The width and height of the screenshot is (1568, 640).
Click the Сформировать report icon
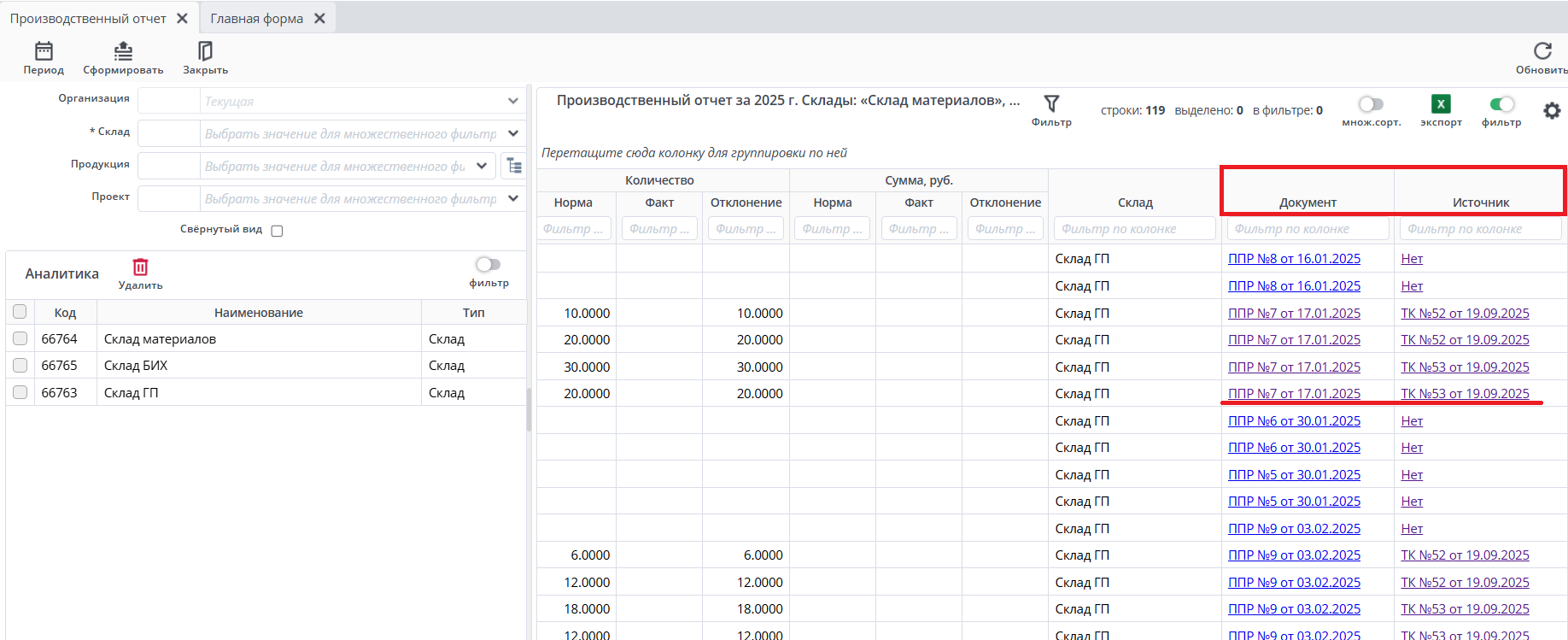[x=123, y=52]
